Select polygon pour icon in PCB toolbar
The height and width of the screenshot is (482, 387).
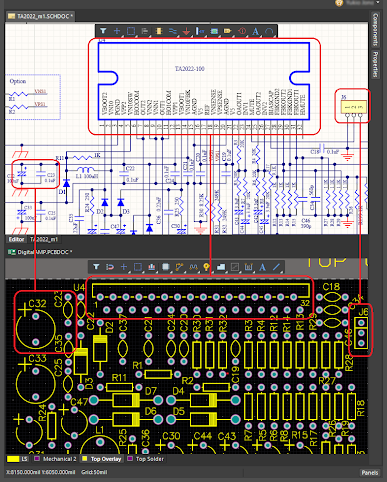tap(221, 267)
